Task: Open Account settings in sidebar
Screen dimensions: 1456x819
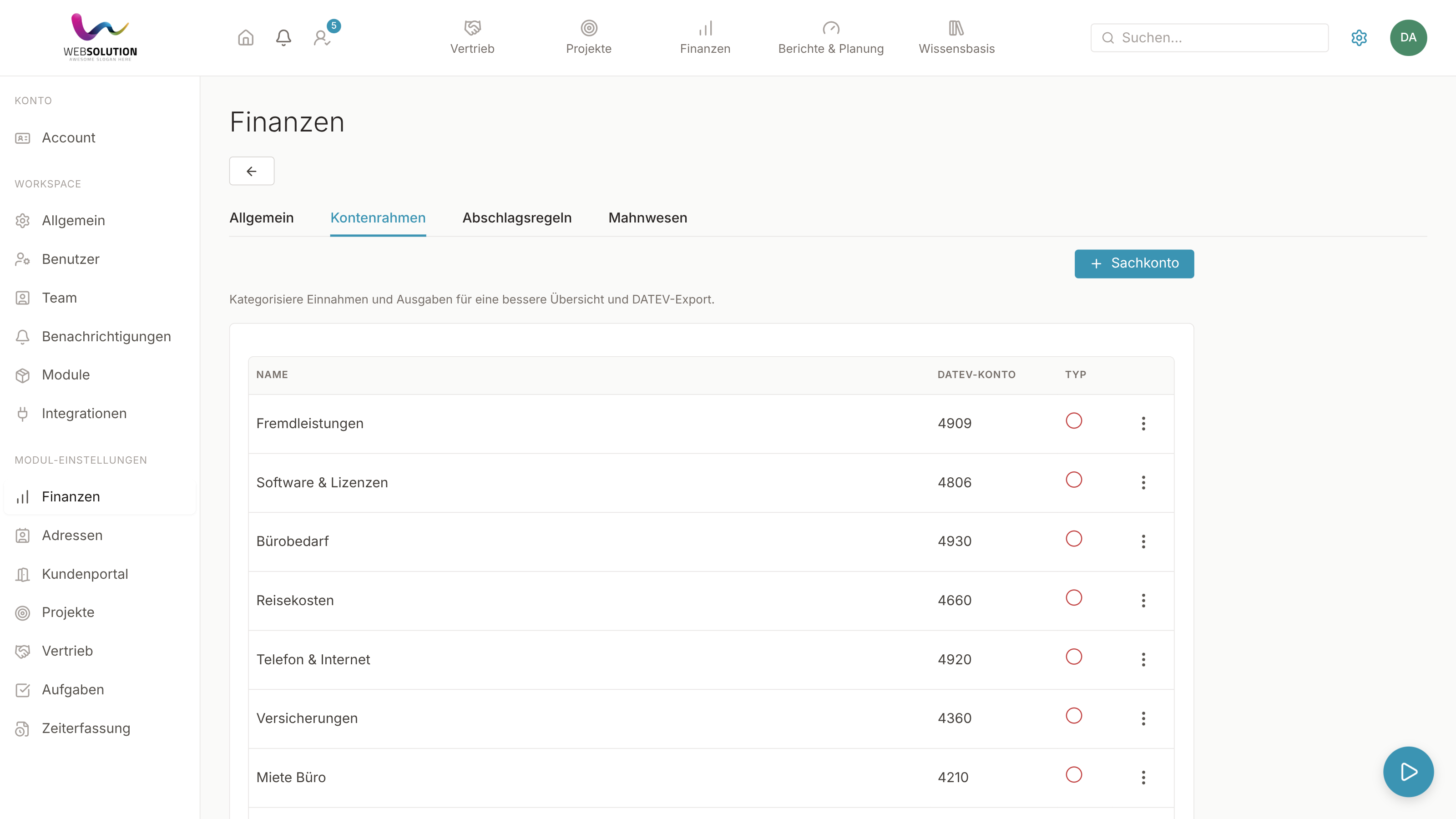Action: (x=100, y=138)
